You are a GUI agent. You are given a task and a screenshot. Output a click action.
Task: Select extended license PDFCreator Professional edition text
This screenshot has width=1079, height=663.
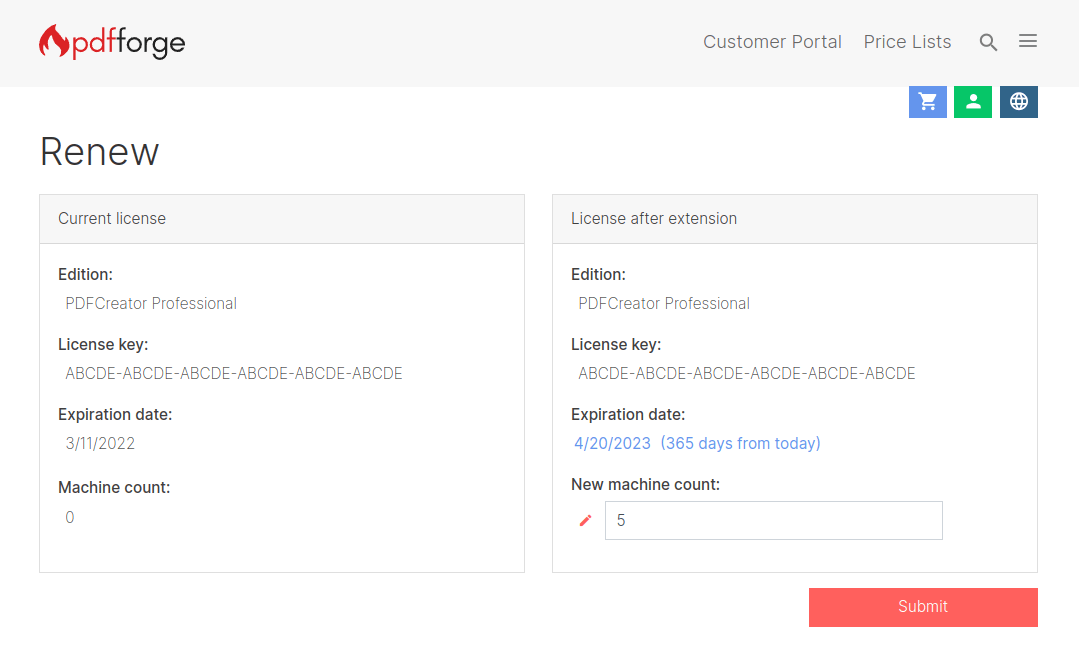(x=664, y=304)
